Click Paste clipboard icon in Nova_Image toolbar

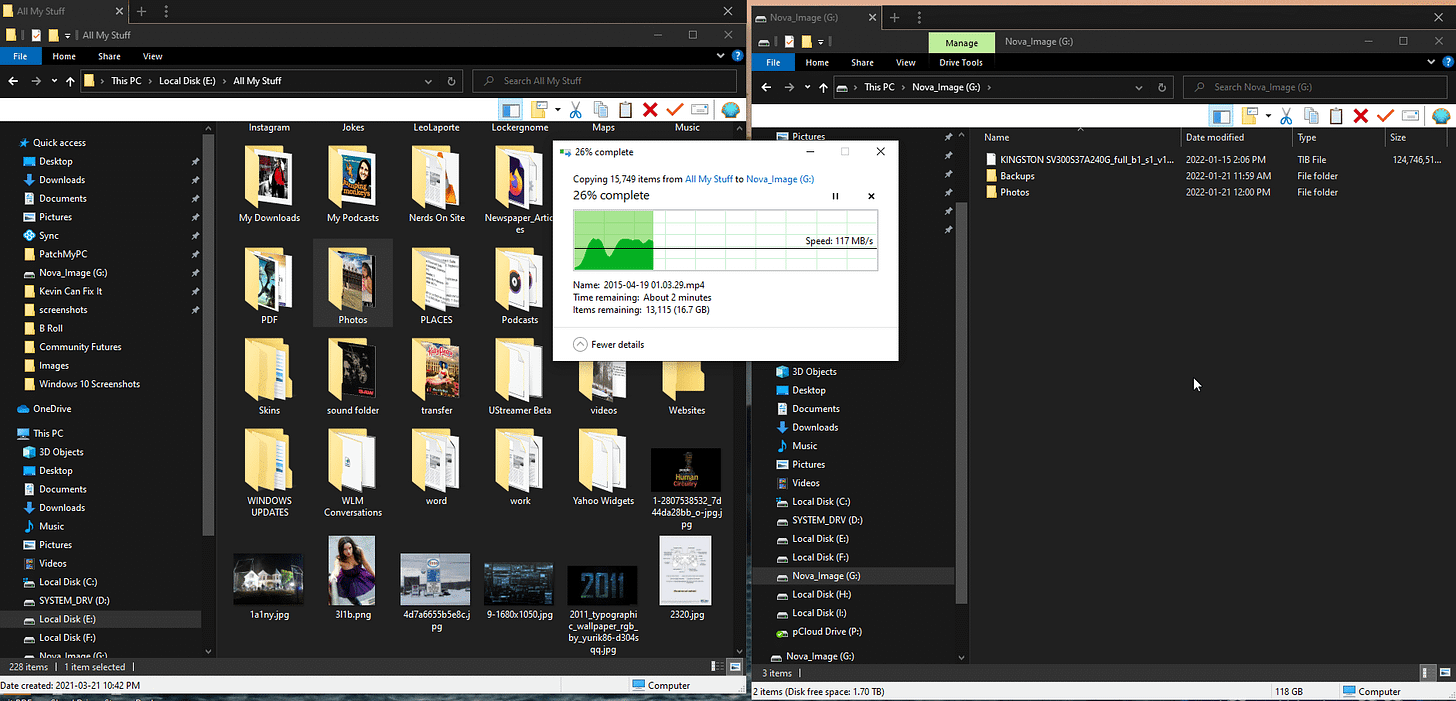(x=1336, y=116)
